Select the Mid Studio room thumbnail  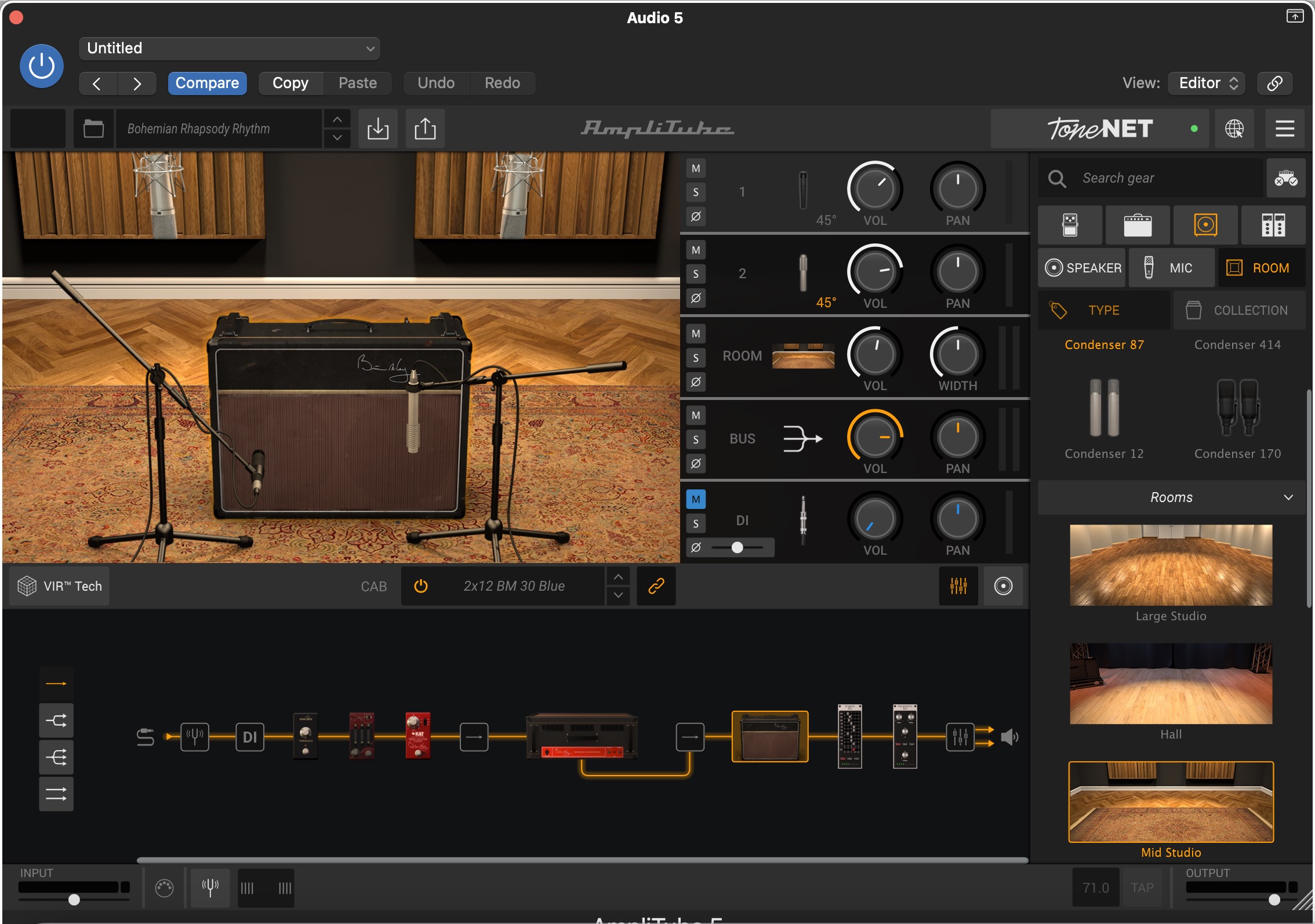tap(1171, 802)
